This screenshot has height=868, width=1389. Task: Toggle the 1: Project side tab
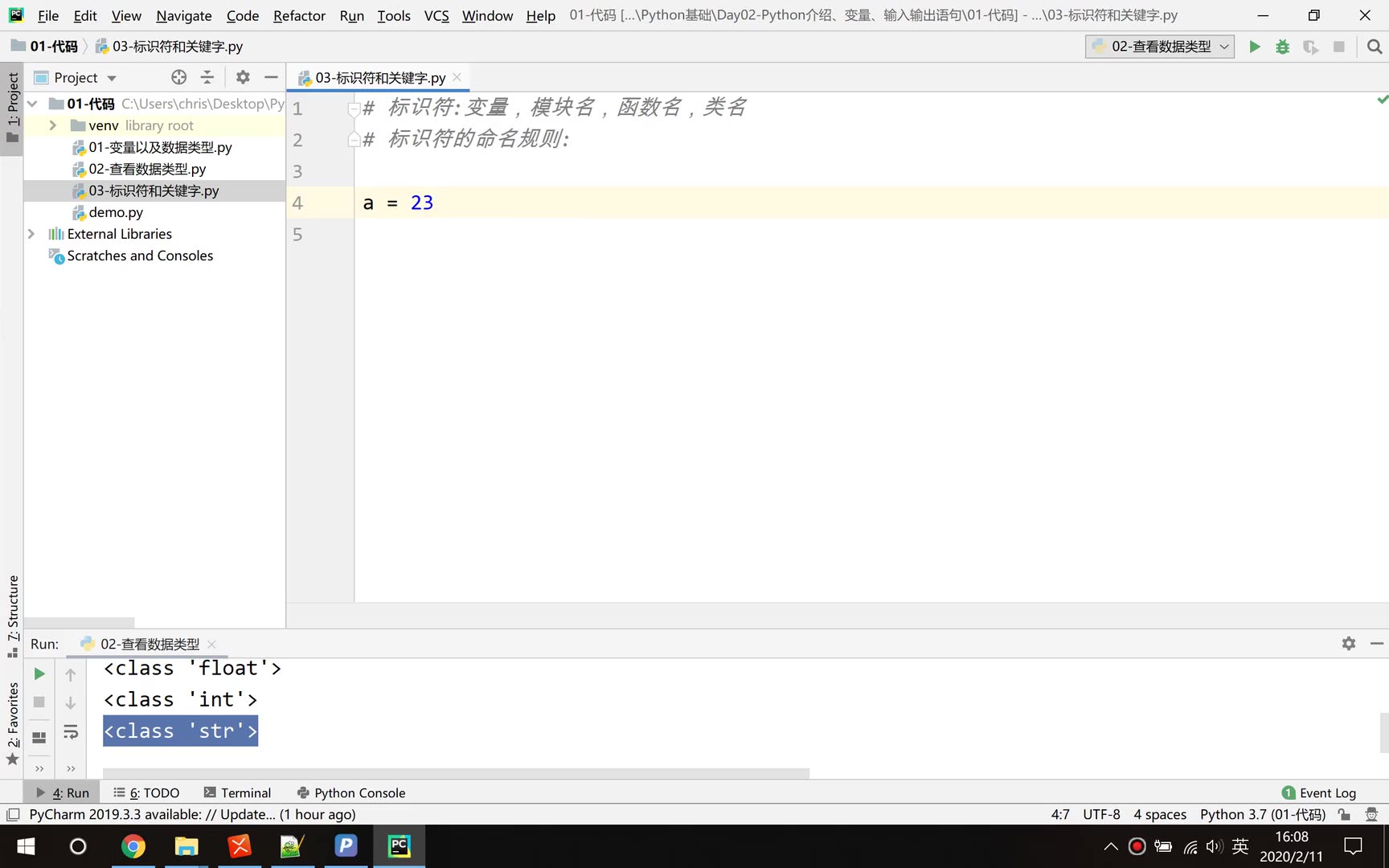[12, 108]
